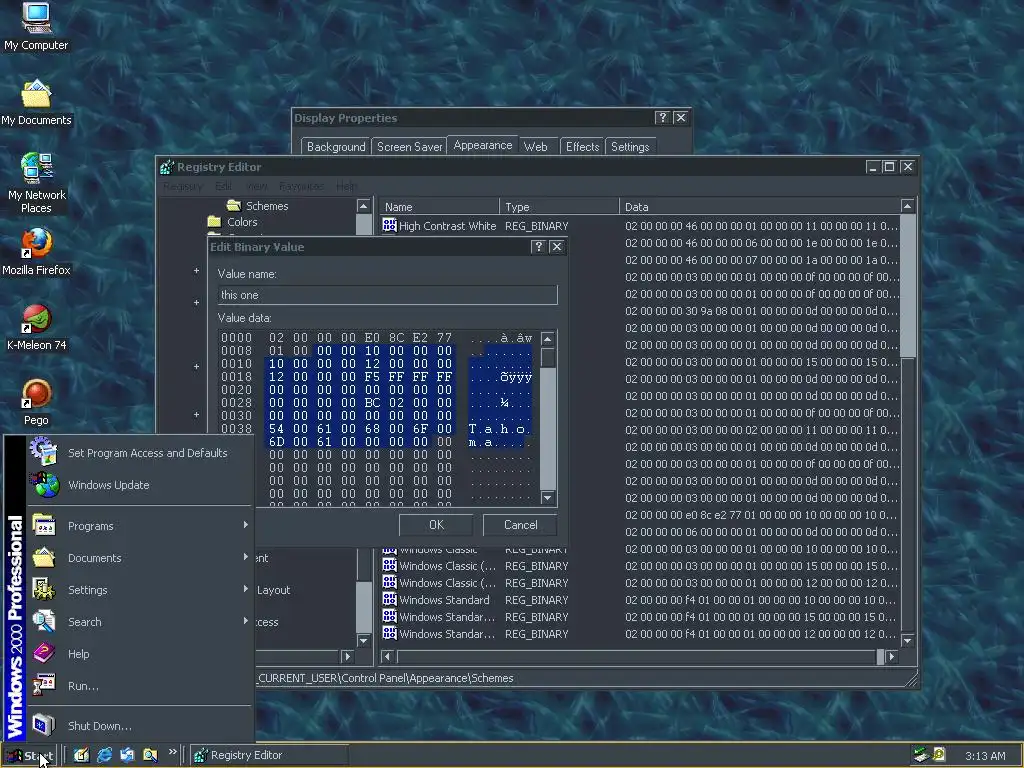The image size is (1024, 768).
Task: Click the Registry Editor taskbar button
Action: (x=269, y=756)
